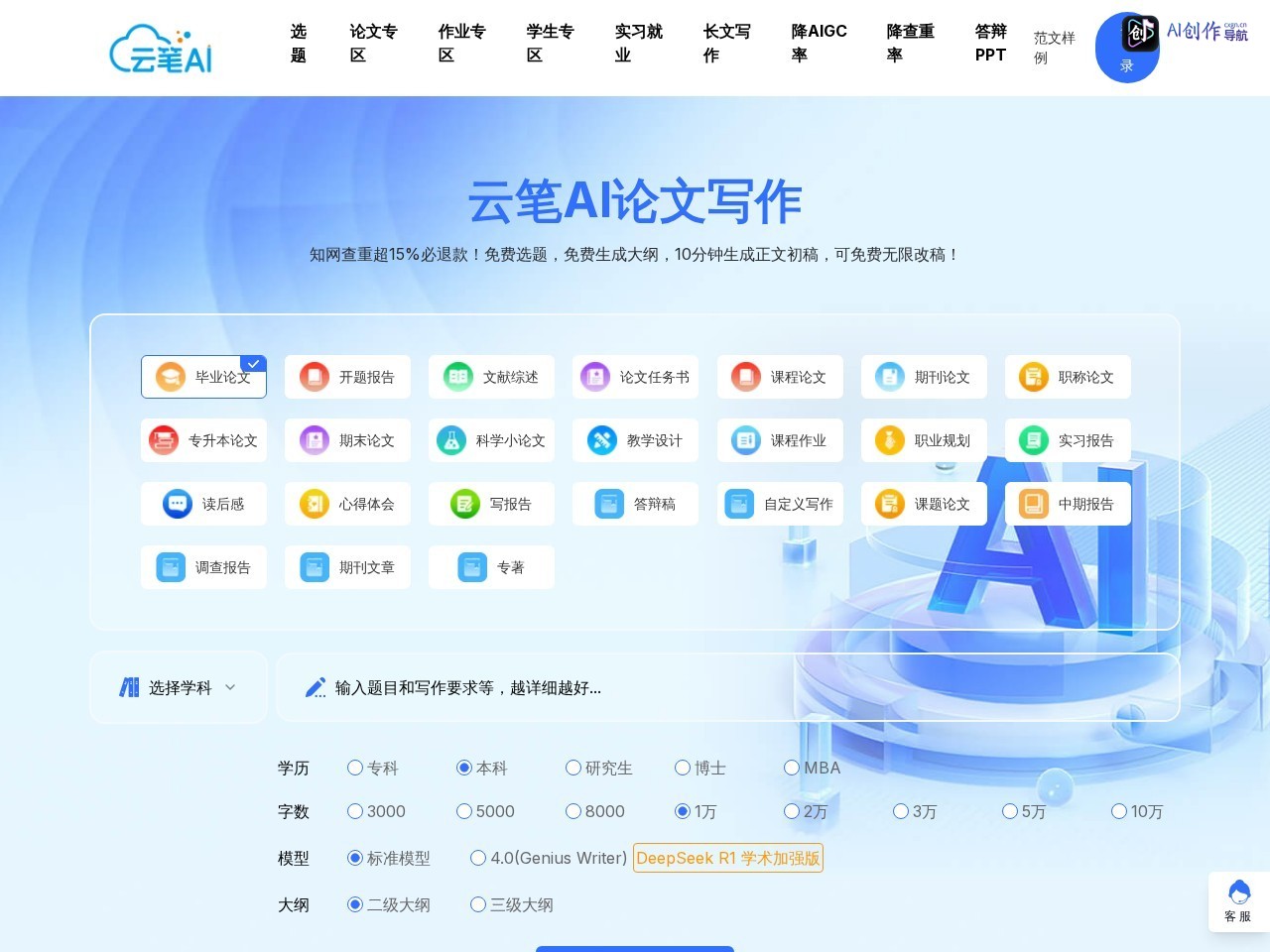The image size is (1270, 952).
Task: Select 研究生 education level
Action: pyautogui.click(x=573, y=768)
